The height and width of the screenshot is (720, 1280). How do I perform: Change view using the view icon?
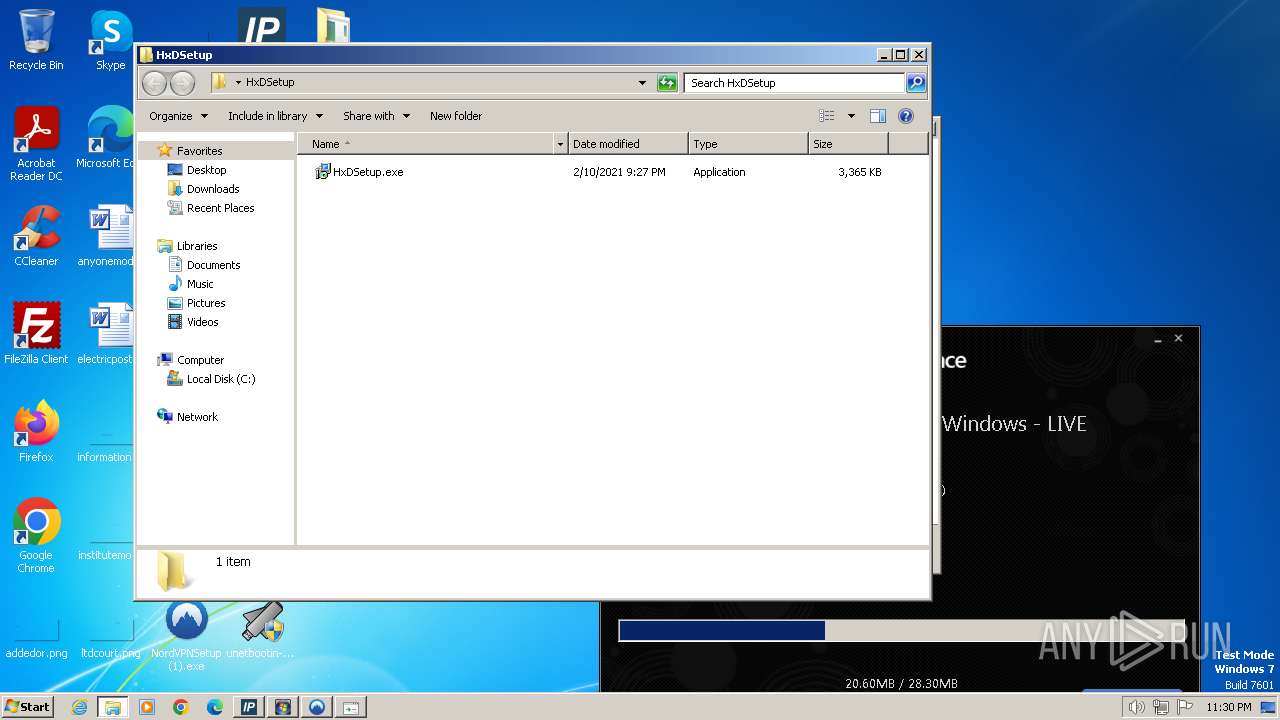pyautogui.click(x=826, y=116)
